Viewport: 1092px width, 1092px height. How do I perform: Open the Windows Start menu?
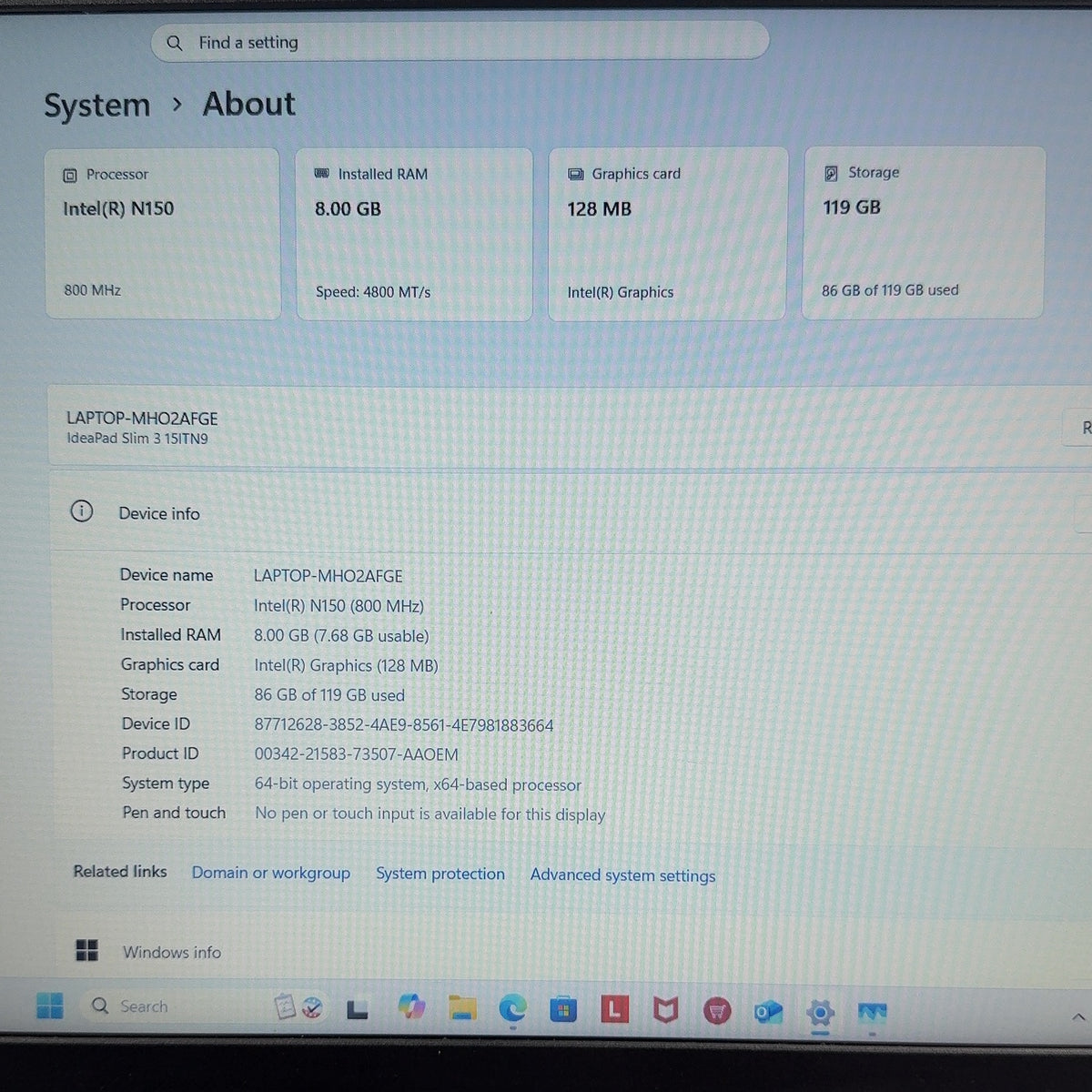click(x=50, y=1006)
